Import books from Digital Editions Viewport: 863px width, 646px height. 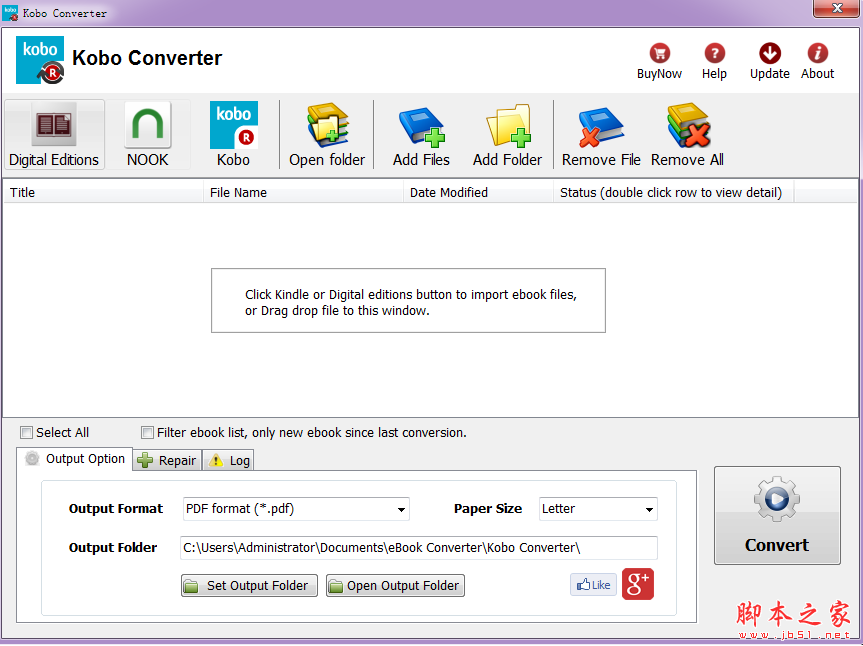(x=54, y=135)
